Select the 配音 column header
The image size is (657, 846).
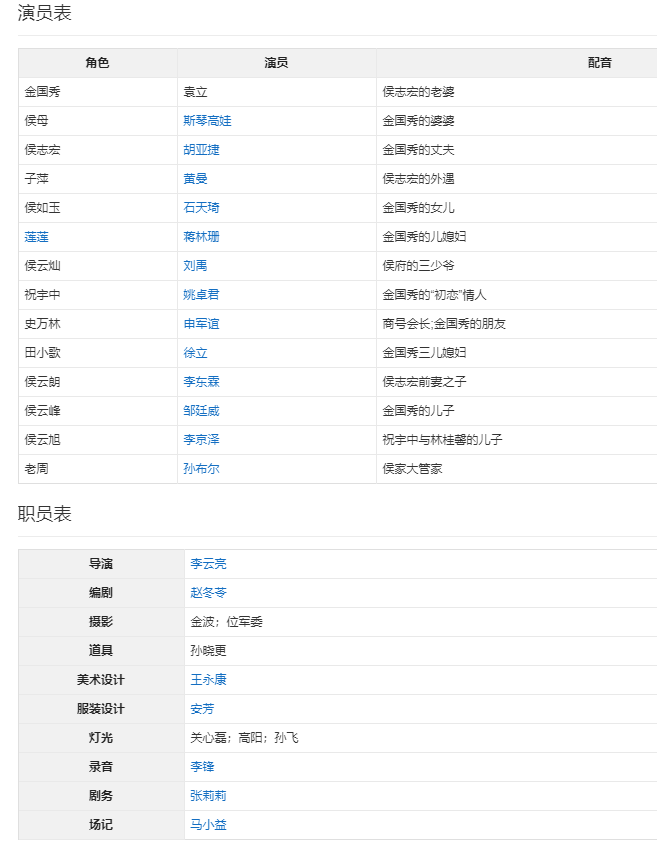click(600, 63)
